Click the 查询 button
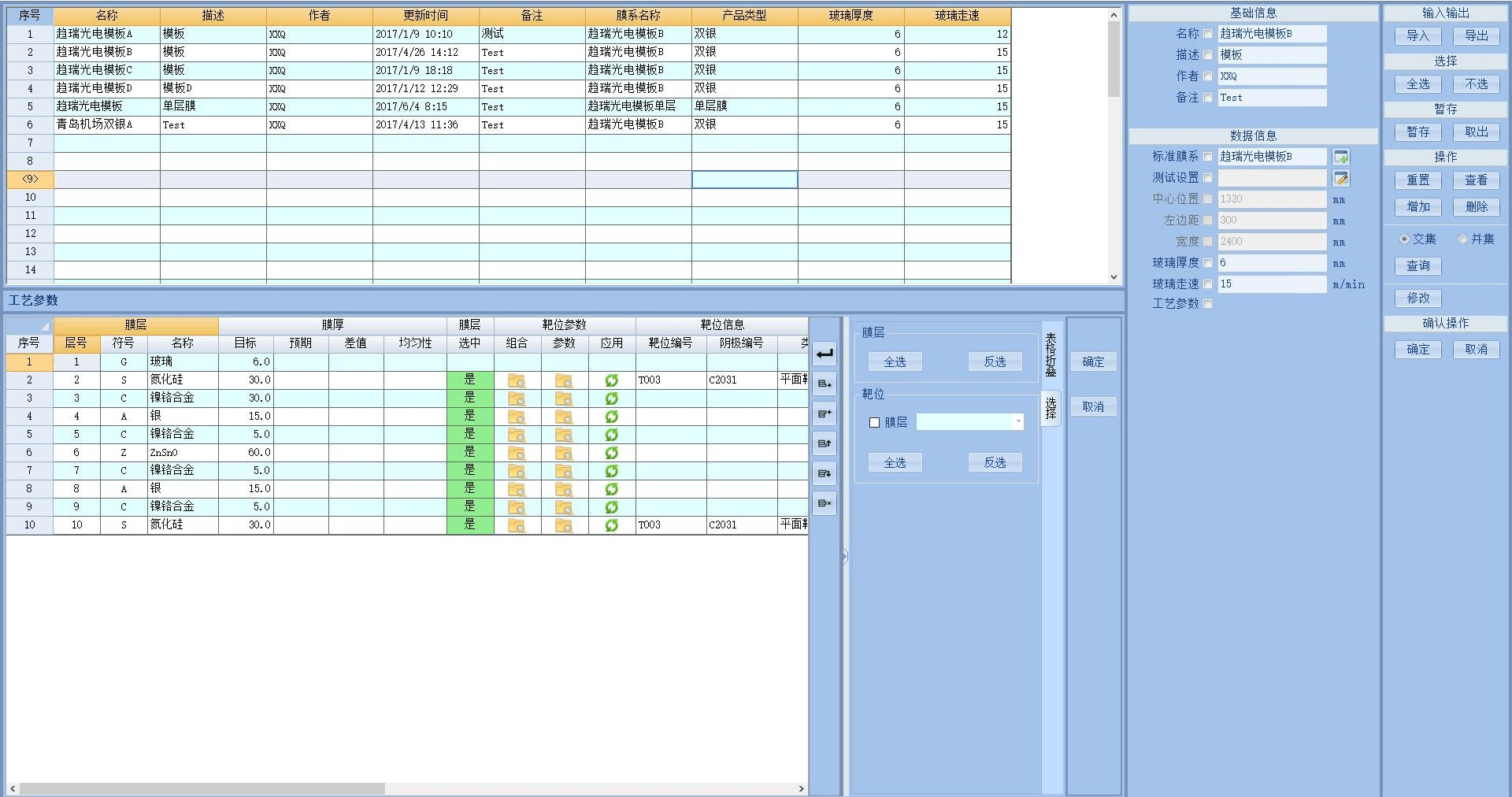Image resolution: width=1512 pixels, height=797 pixels. click(1417, 266)
